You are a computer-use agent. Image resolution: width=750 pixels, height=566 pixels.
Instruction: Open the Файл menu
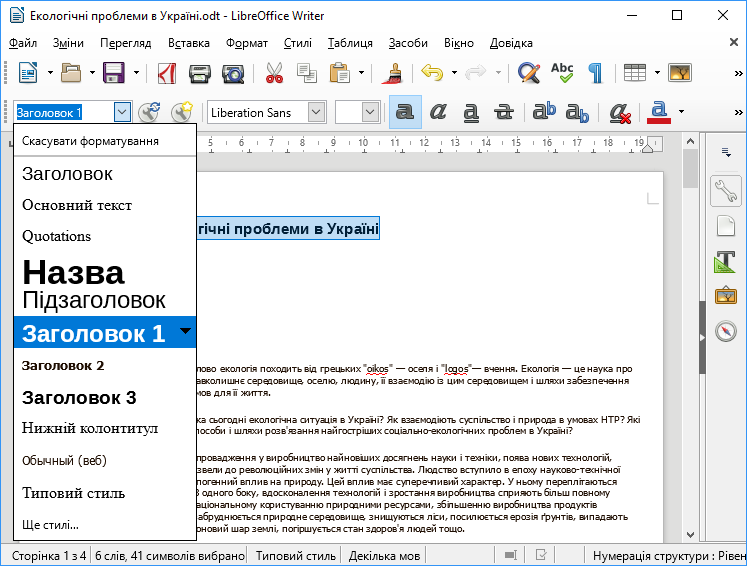23,43
